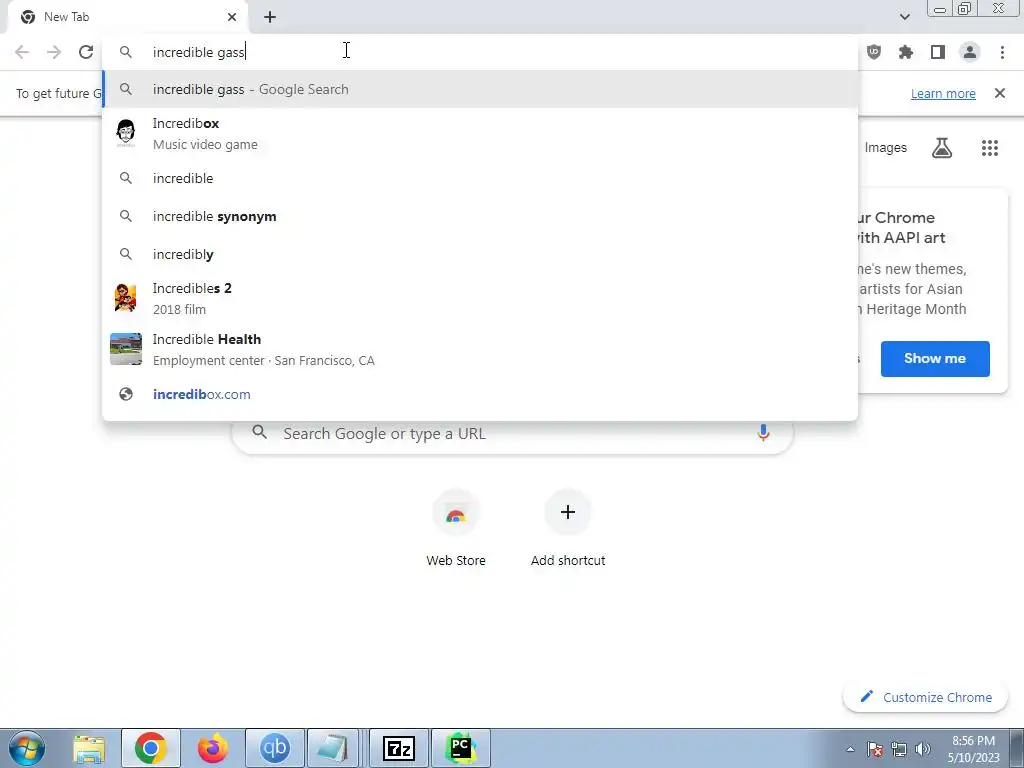Open qBittorrent from the taskbar

(275, 748)
